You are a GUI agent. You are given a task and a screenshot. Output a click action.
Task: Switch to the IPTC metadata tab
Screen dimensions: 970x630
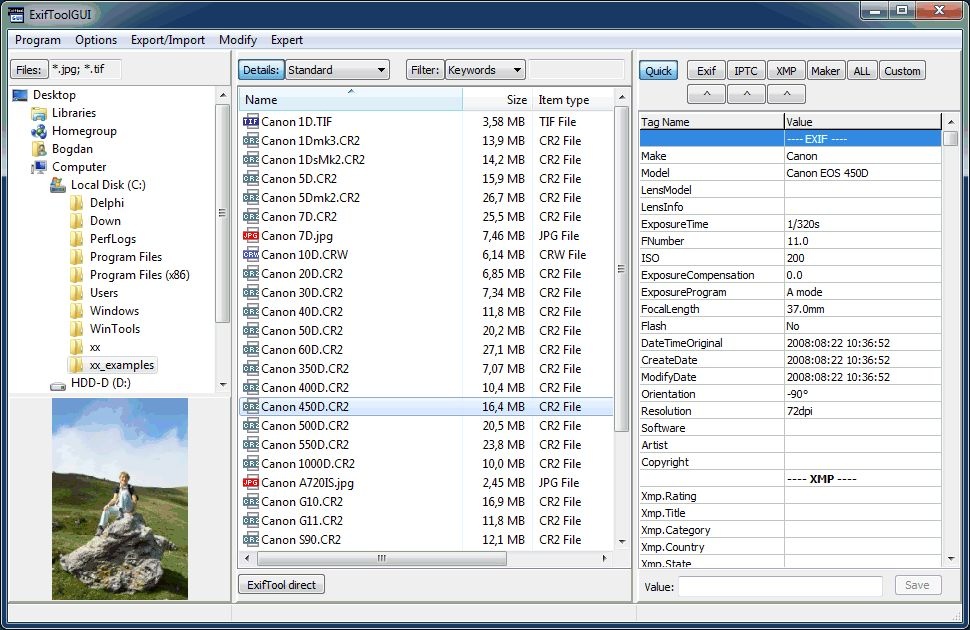[746, 71]
